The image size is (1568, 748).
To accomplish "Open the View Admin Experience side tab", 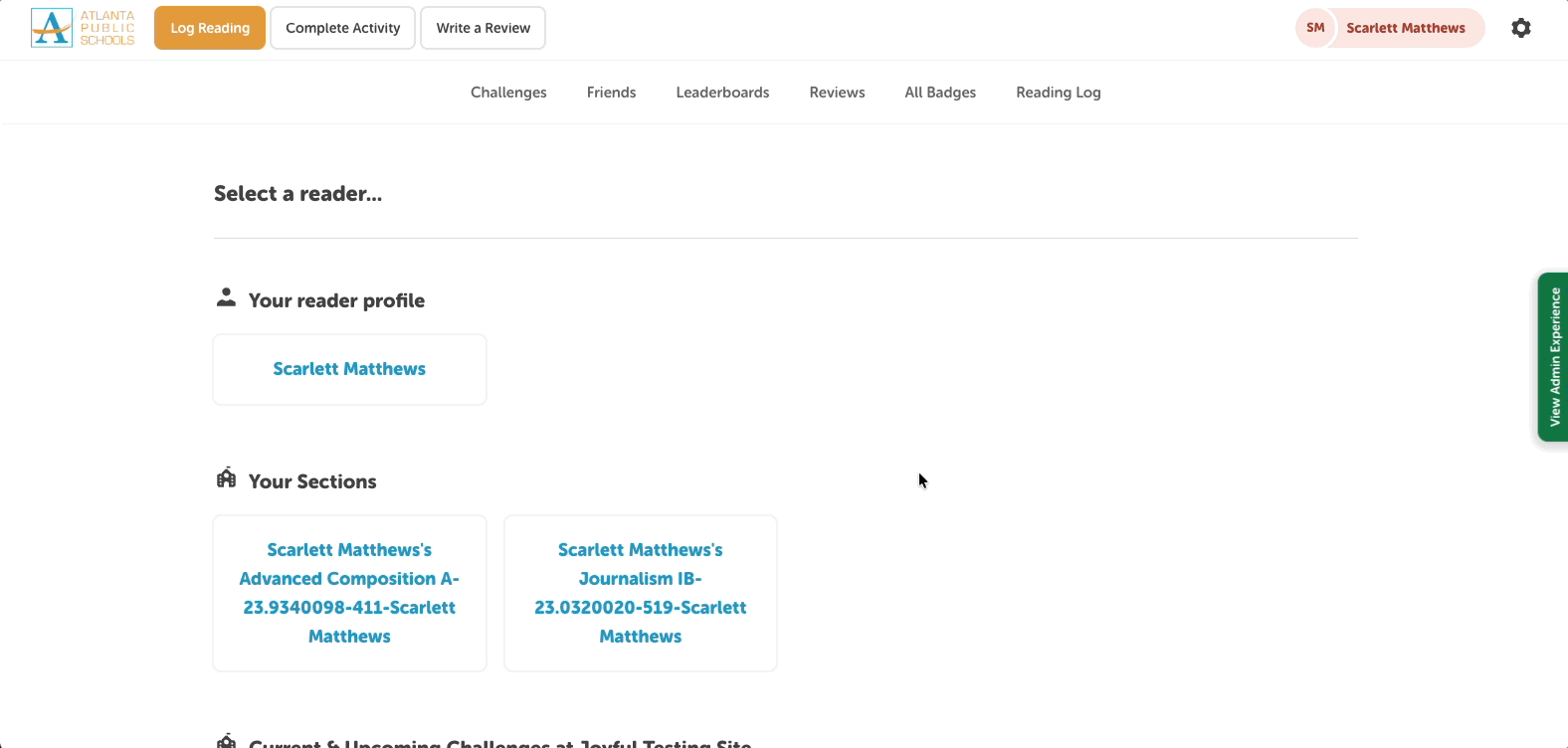I will (1553, 357).
